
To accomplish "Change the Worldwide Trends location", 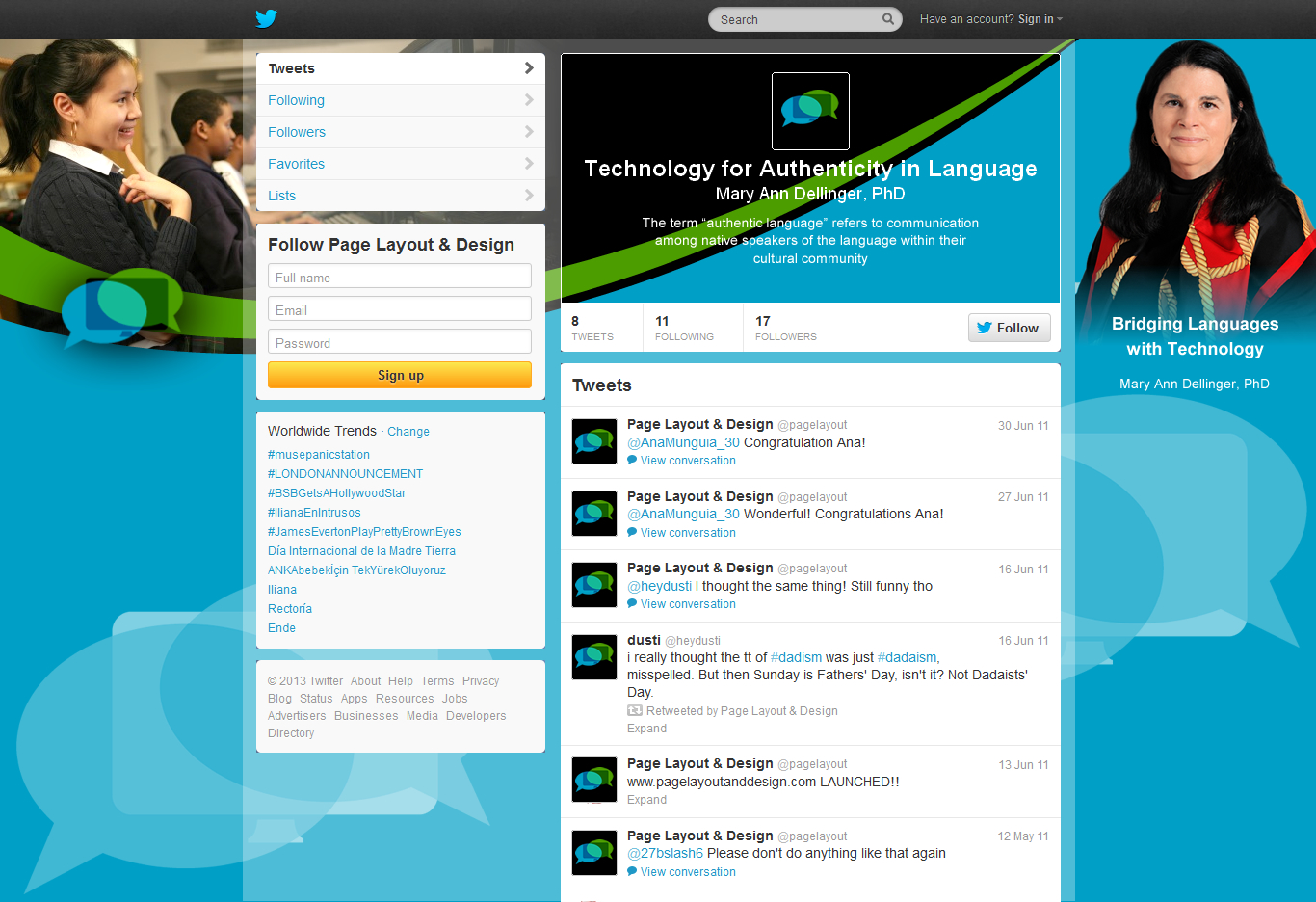I will pyautogui.click(x=408, y=432).
